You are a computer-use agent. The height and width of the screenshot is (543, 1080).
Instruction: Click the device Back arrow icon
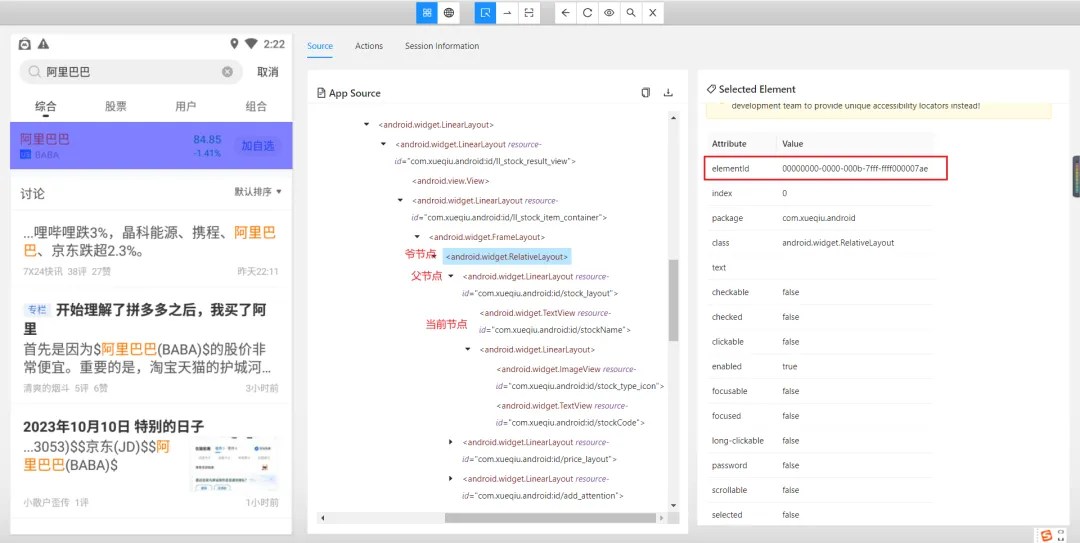(565, 12)
